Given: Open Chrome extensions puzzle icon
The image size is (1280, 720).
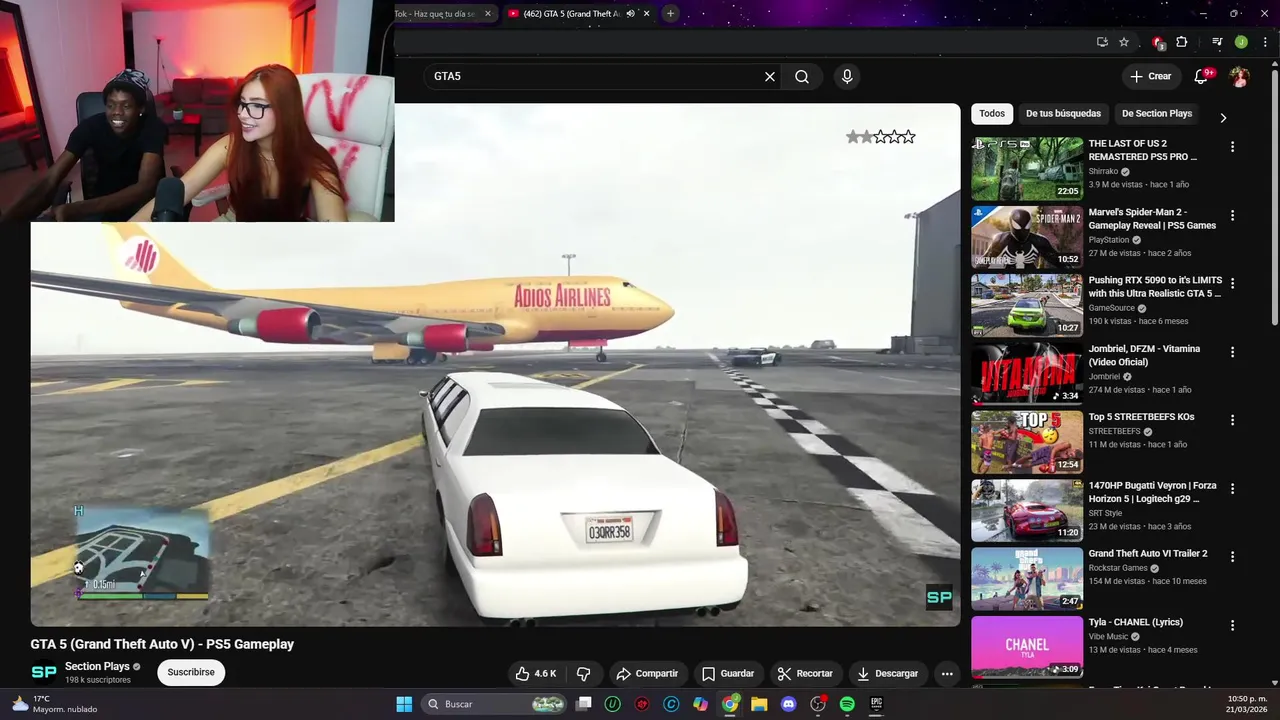Looking at the screenshot, I should point(1182,42).
